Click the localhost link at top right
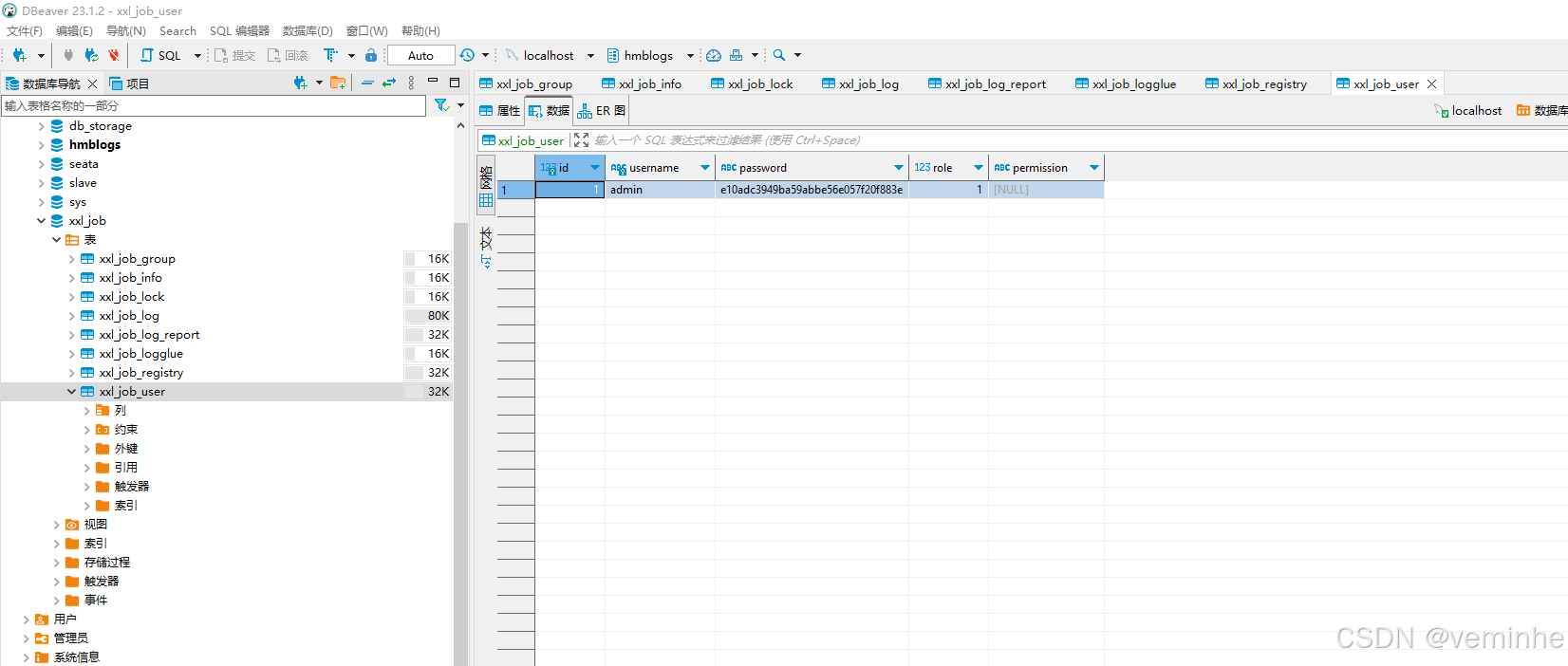Screen dimensions: 1568x666 pos(1468,111)
